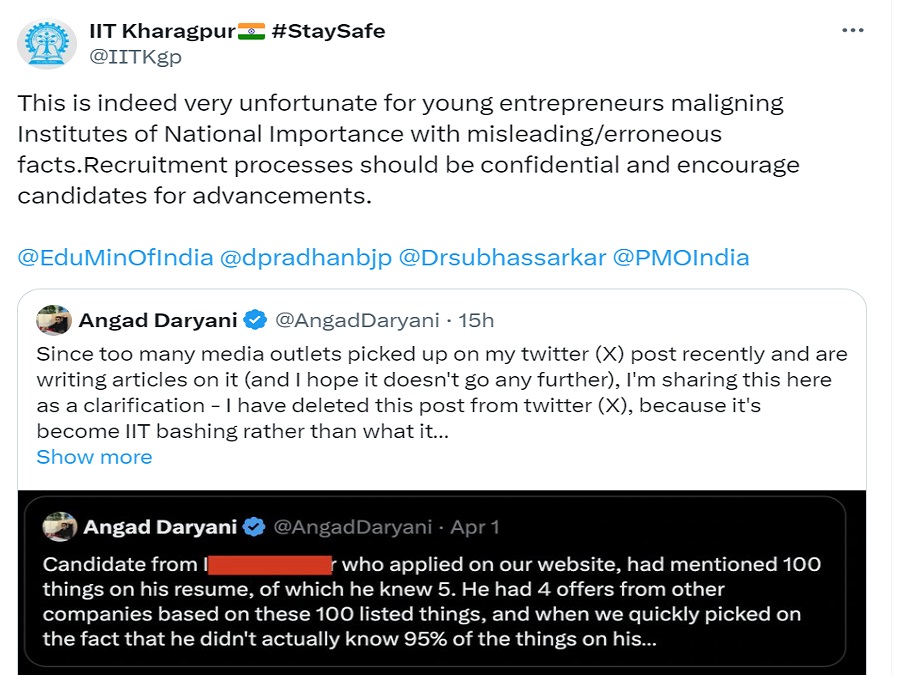897x675 pixels.
Task: Expand the truncated tweet with Show more
Action: [94, 457]
